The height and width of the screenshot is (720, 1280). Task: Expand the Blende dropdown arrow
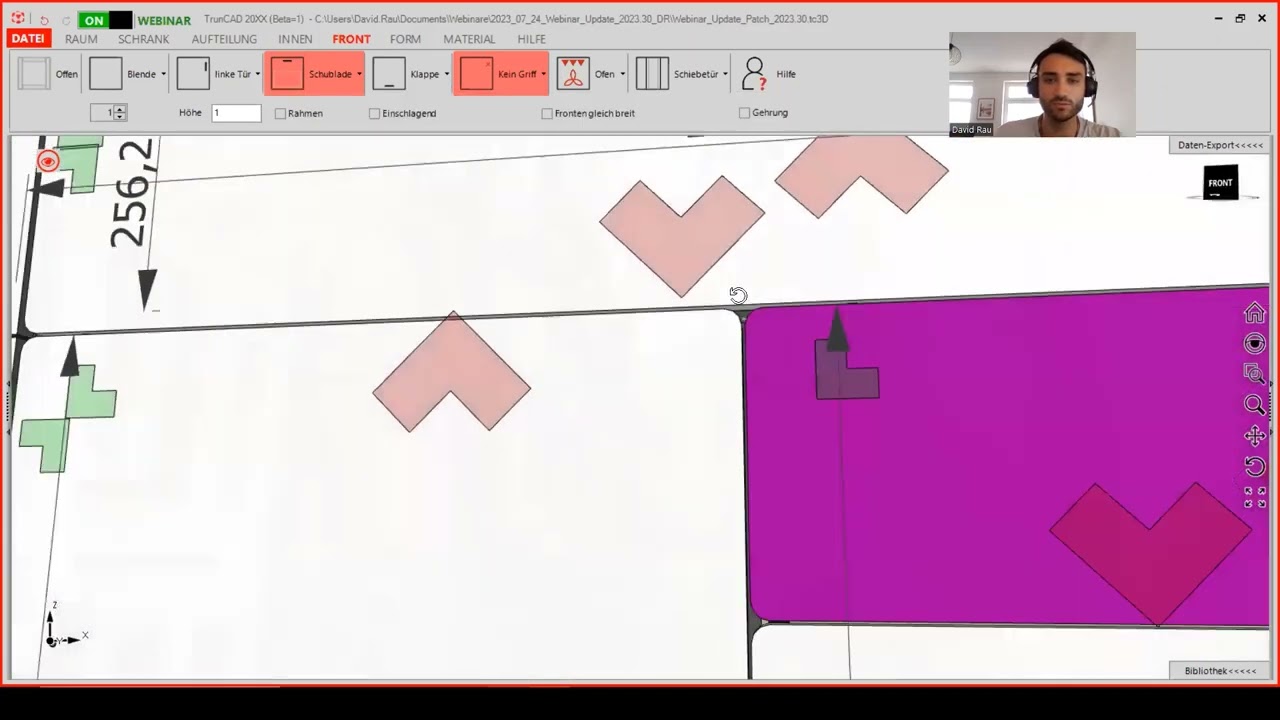[163, 74]
